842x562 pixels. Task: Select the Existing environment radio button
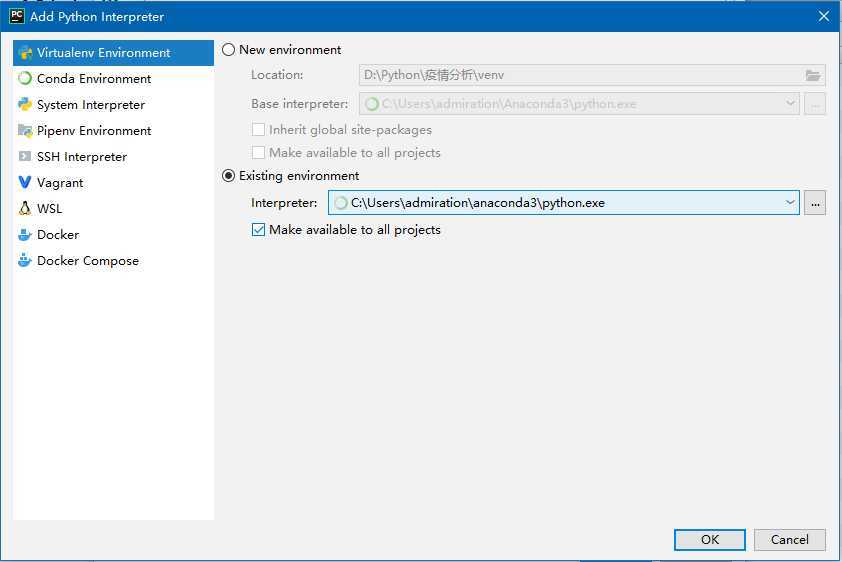(x=228, y=176)
